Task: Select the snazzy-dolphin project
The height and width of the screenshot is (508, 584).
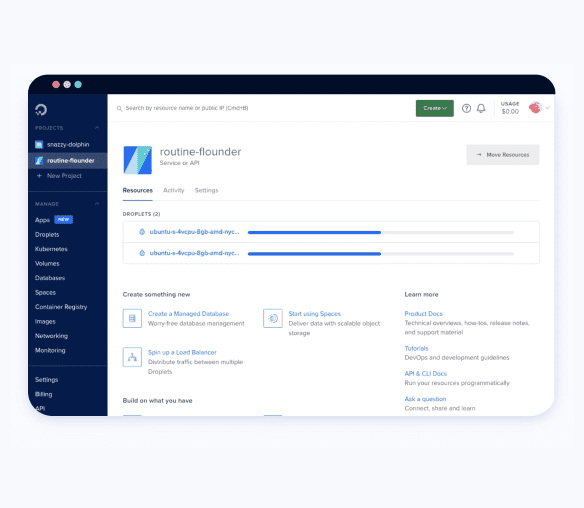Action: click(68, 145)
